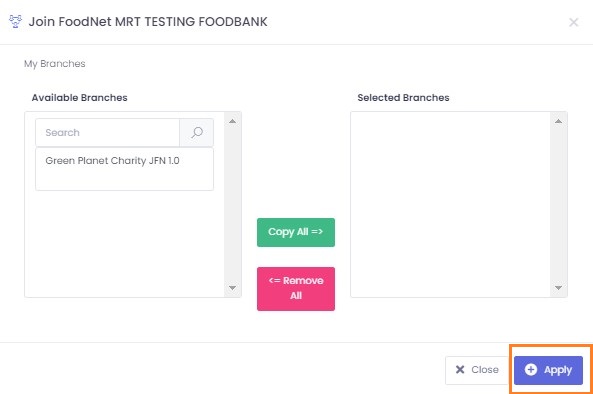Copy all branches with Copy All => button
This screenshot has width=593, height=394.
tap(296, 232)
